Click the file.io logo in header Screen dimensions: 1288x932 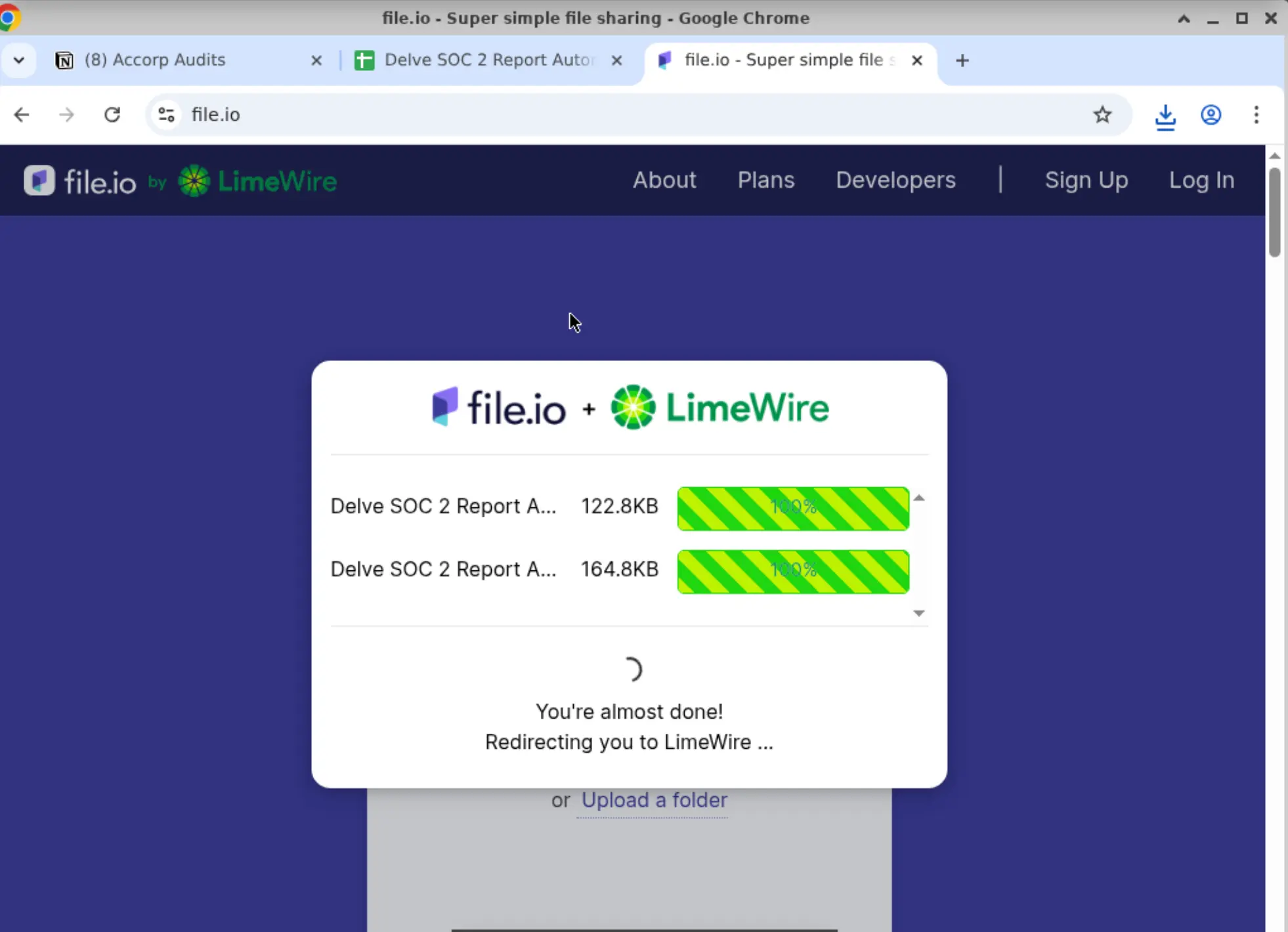(x=80, y=181)
